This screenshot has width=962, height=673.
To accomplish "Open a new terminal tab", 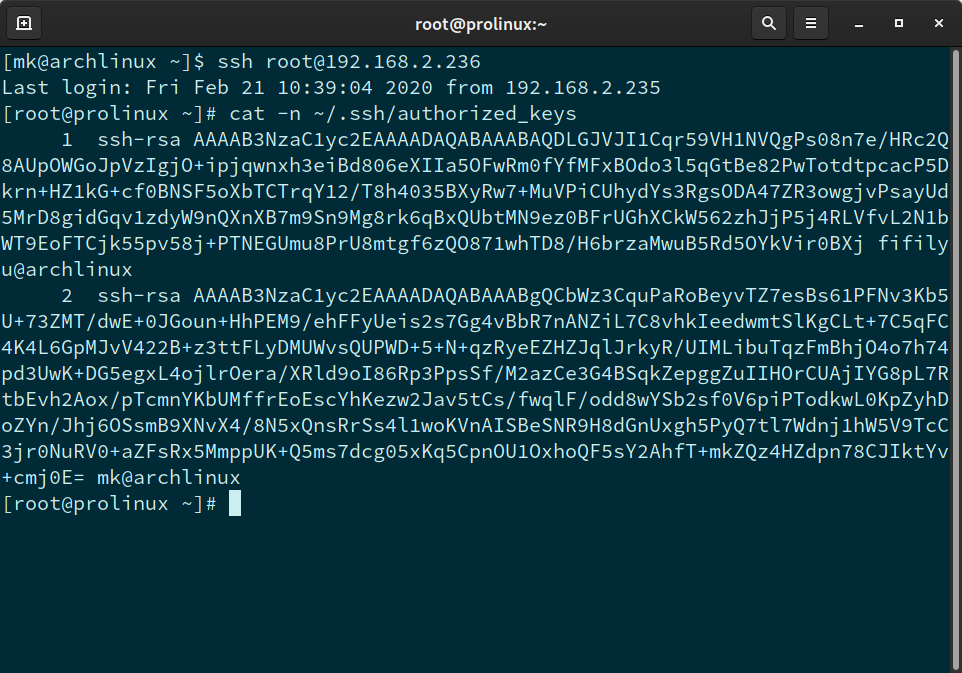I will [24, 22].
